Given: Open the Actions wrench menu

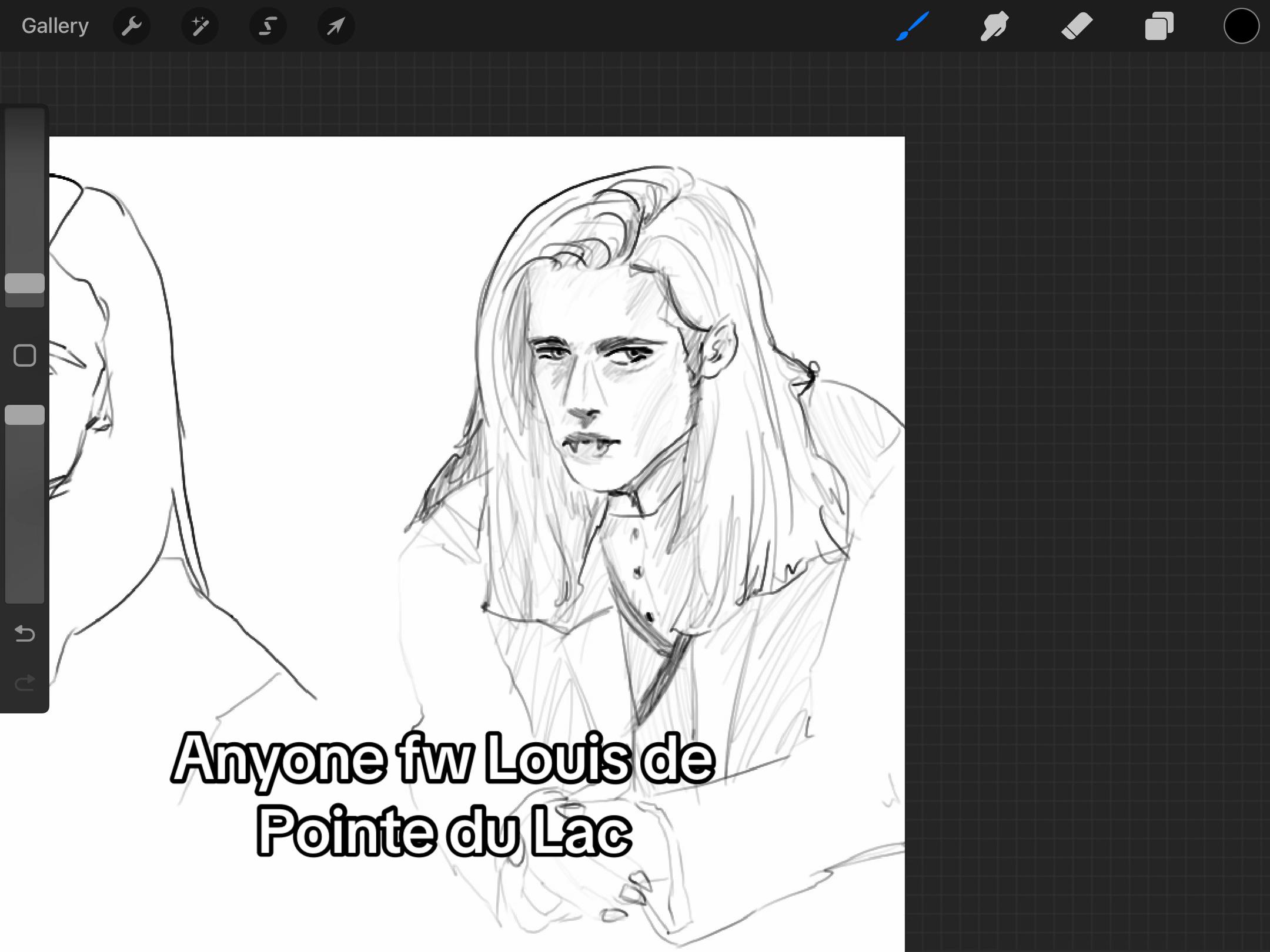Looking at the screenshot, I should point(132,26).
